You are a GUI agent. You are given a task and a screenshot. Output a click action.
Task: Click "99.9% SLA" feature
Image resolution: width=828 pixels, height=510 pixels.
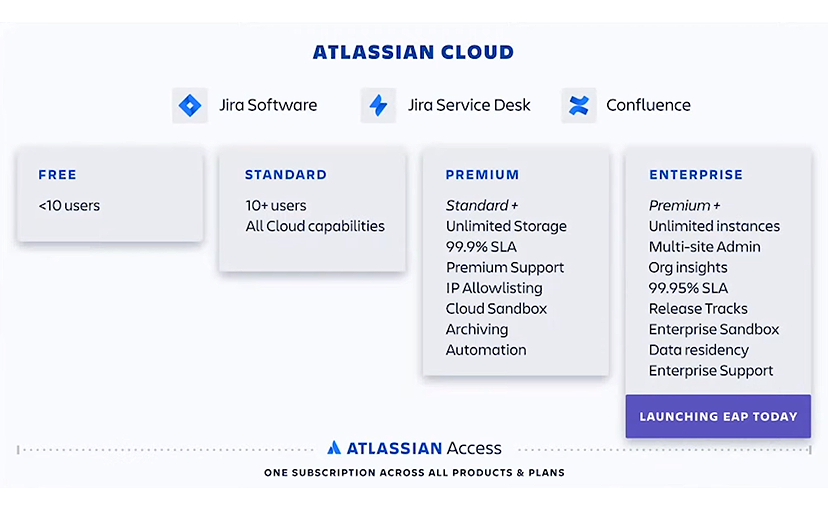(481, 247)
